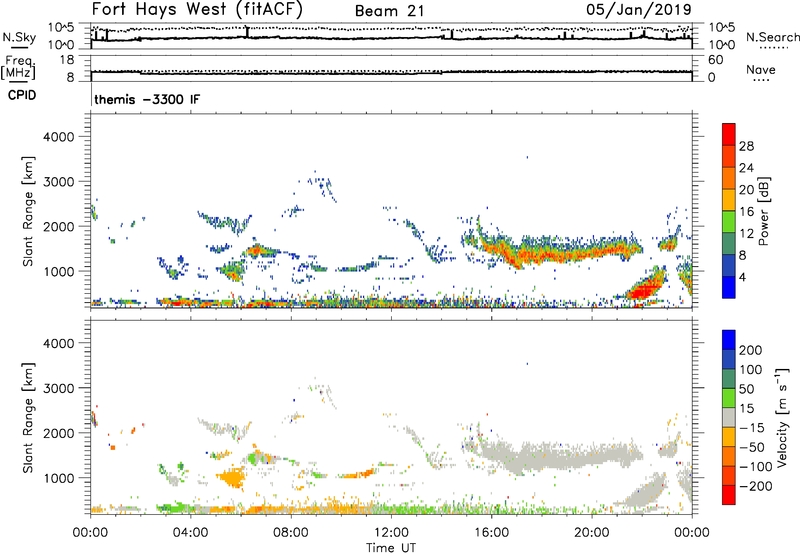Click the yellow Power colorbar segment near 16
The height and width of the screenshot is (554, 800).
click(729, 200)
